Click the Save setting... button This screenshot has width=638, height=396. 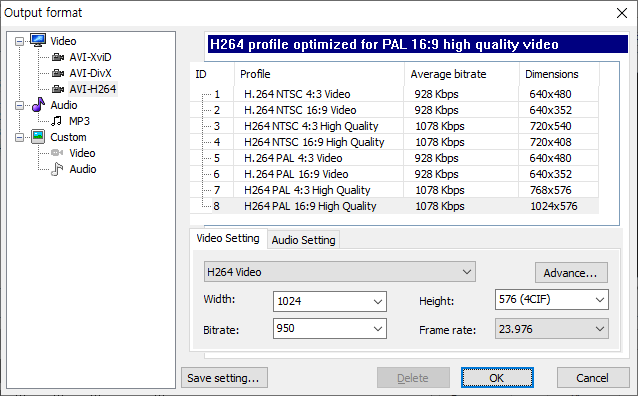[224, 378]
